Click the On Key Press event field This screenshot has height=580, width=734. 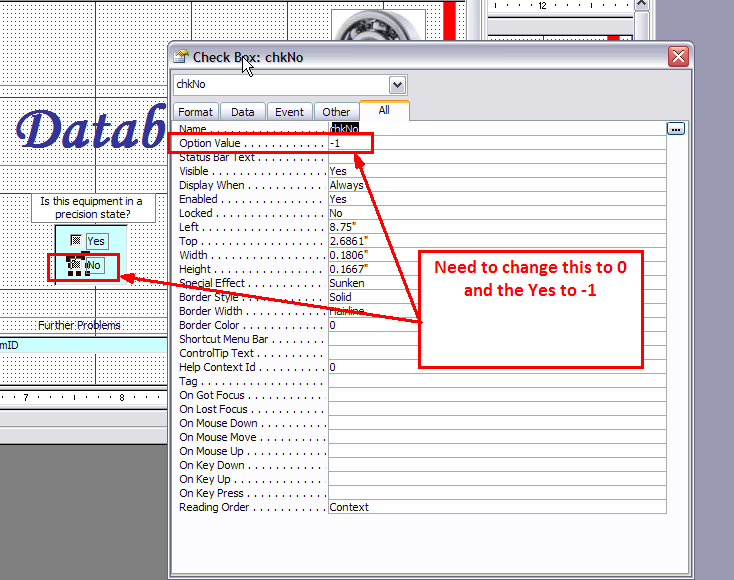[x=497, y=493]
